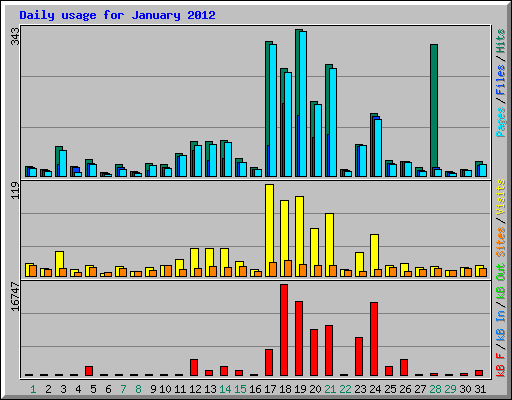The image size is (512, 400).
Task: Click day 28 on the x-axis
Action: (435, 389)
